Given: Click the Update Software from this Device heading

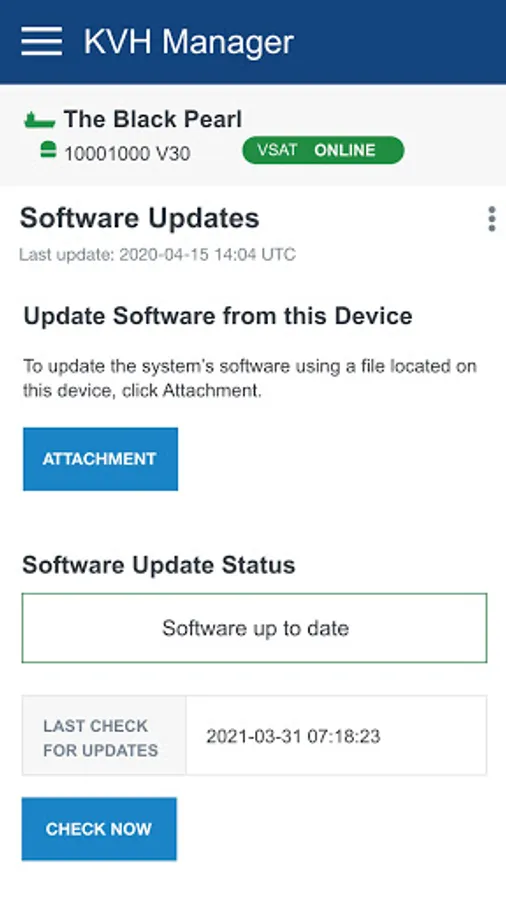Looking at the screenshot, I should click(x=217, y=316).
